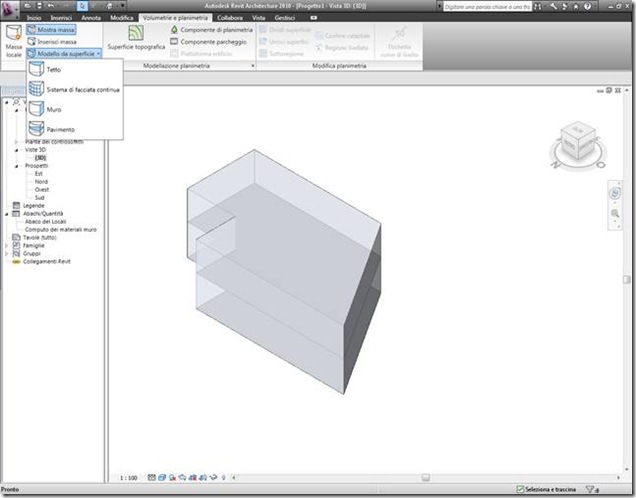Select the Ovest elevation view
636x498 pixels.
pyautogui.click(x=42, y=190)
